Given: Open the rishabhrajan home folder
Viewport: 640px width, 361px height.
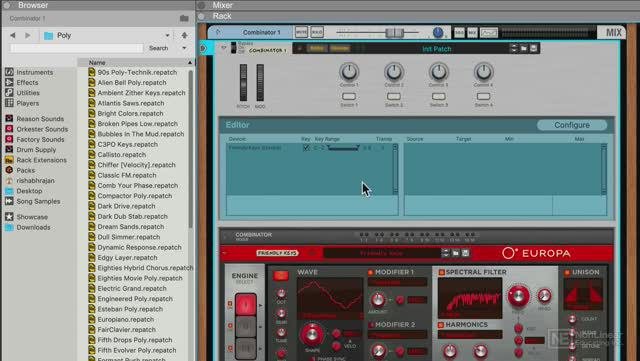Looking at the screenshot, I should coord(30,180).
